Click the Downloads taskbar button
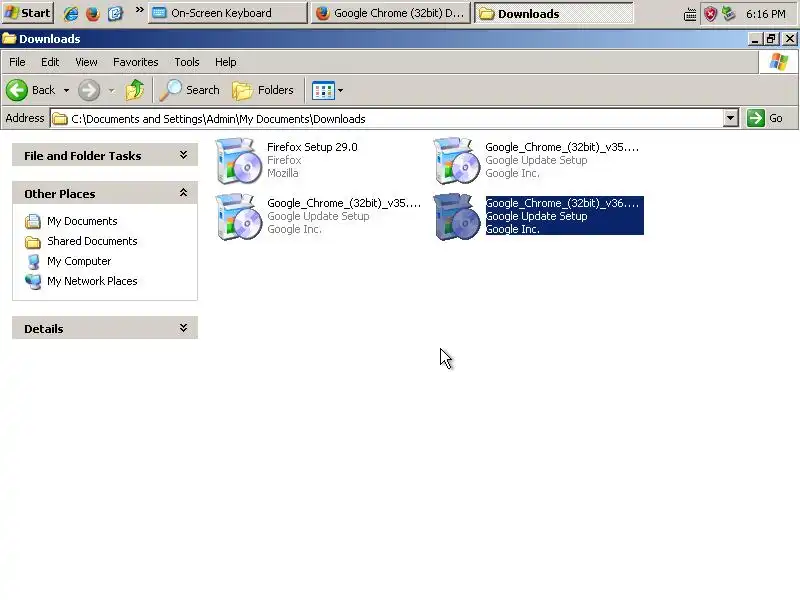This screenshot has width=800, height=600. pyautogui.click(x=554, y=13)
